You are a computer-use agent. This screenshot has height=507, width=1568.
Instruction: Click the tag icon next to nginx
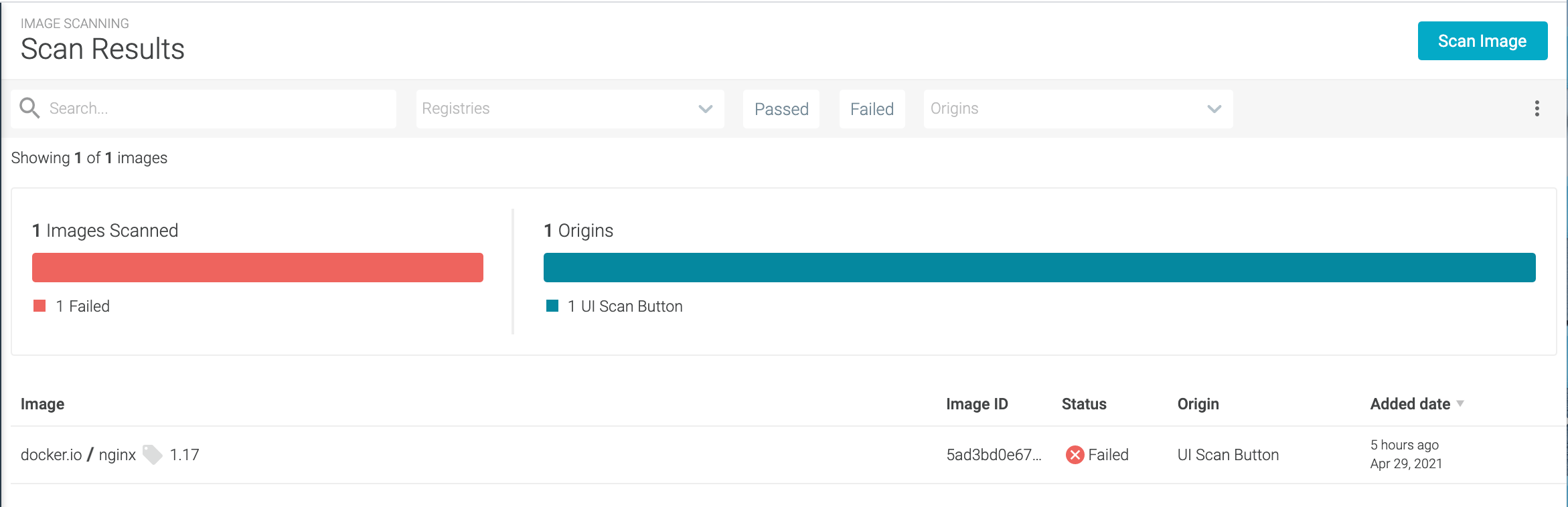click(x=153, y=455)
